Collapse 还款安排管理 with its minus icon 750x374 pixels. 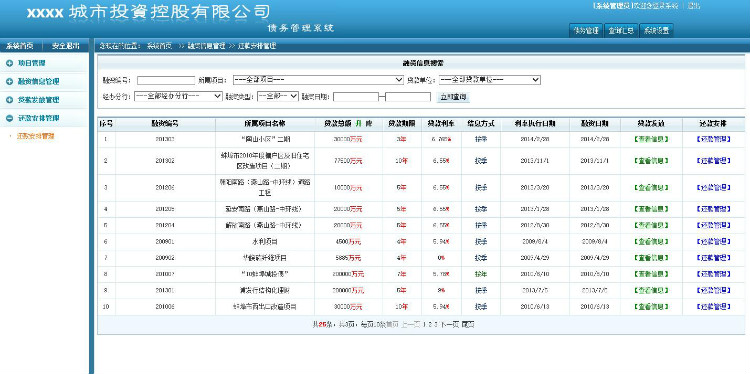(9, 118)
